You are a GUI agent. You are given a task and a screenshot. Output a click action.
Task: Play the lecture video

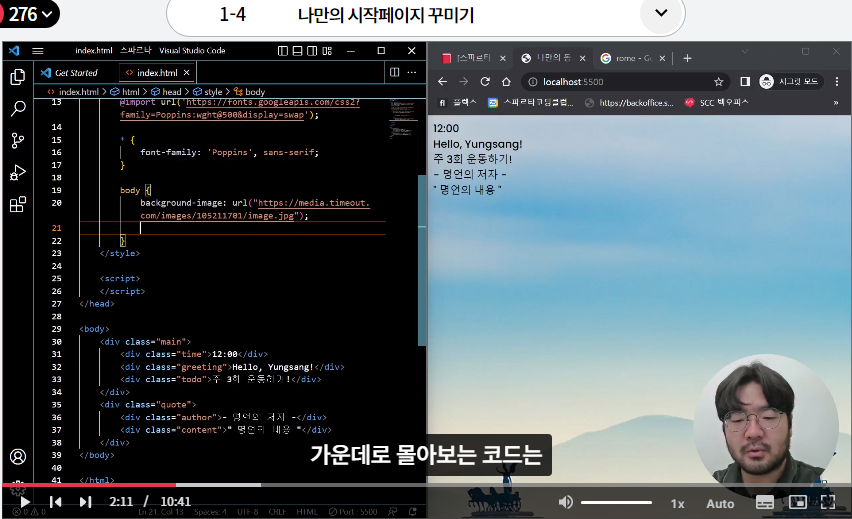(x=24, y=502)
